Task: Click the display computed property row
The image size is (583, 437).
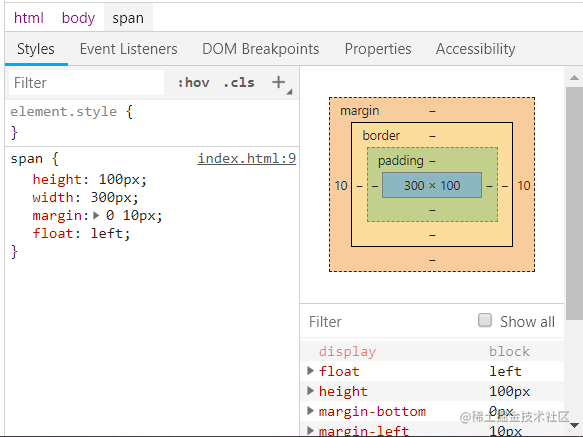Action: point(432,351)
